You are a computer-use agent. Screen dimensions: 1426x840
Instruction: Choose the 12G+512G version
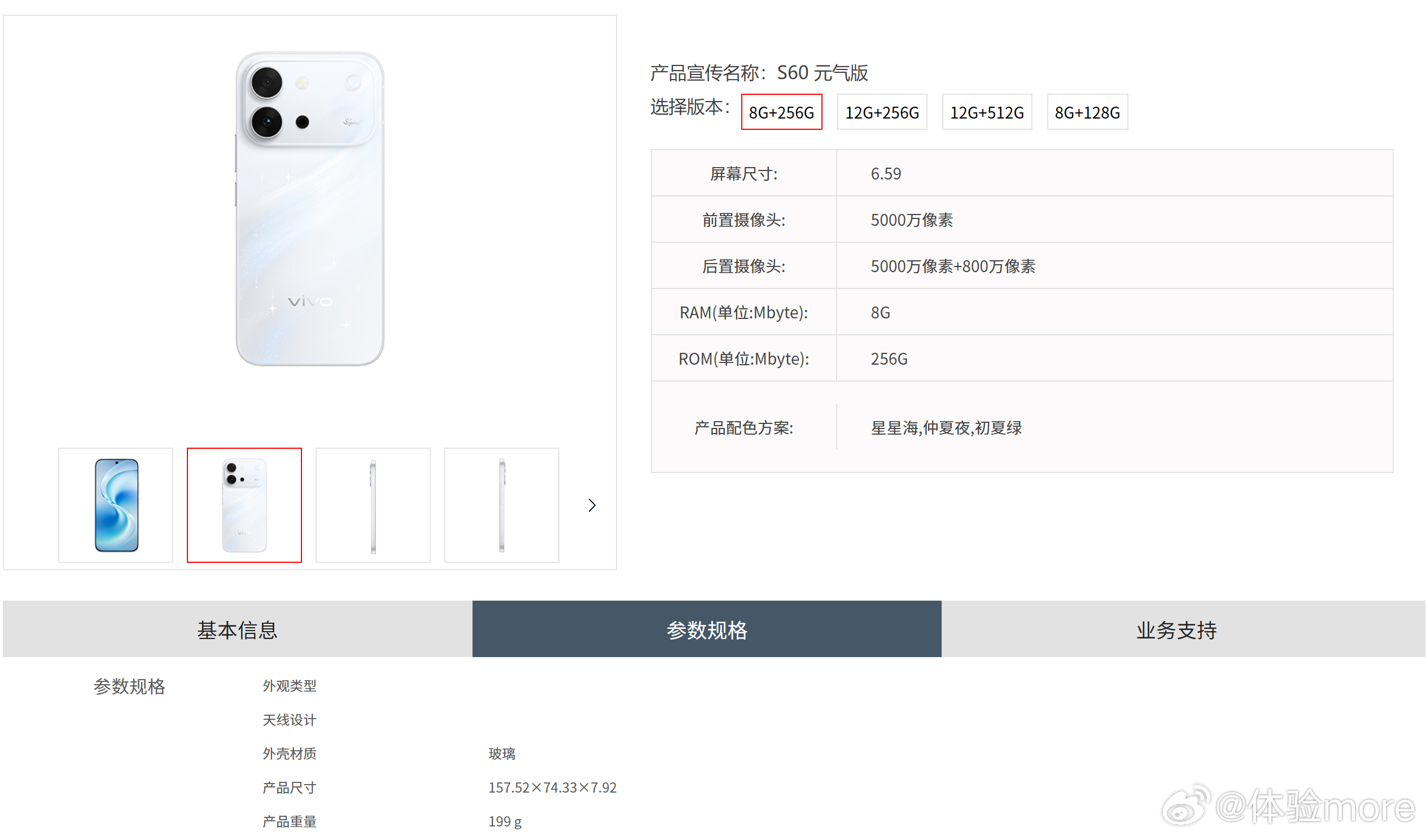pyautogui.click(x=987, y=112)
